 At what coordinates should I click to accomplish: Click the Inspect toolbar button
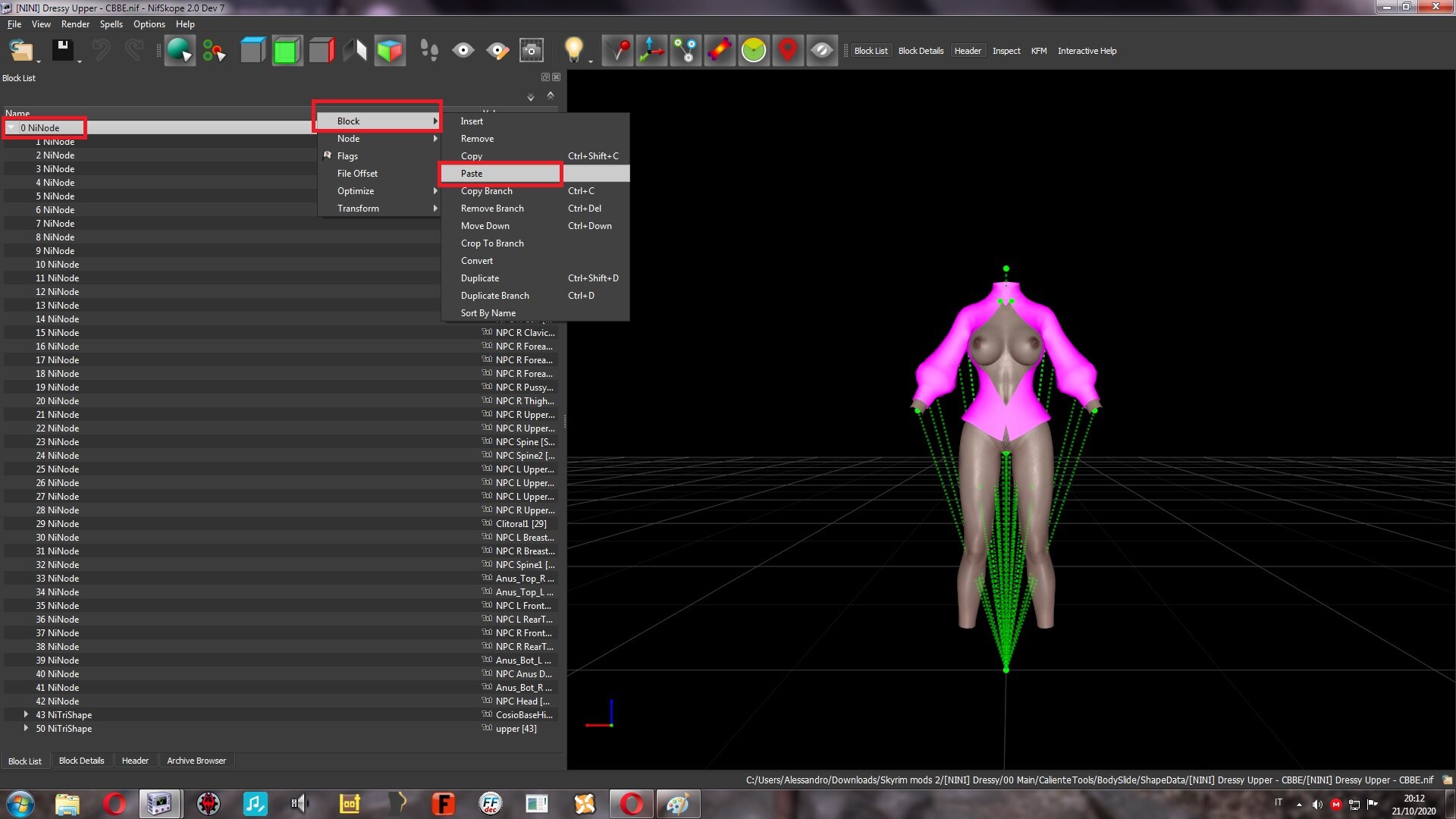pos(1006,51)
